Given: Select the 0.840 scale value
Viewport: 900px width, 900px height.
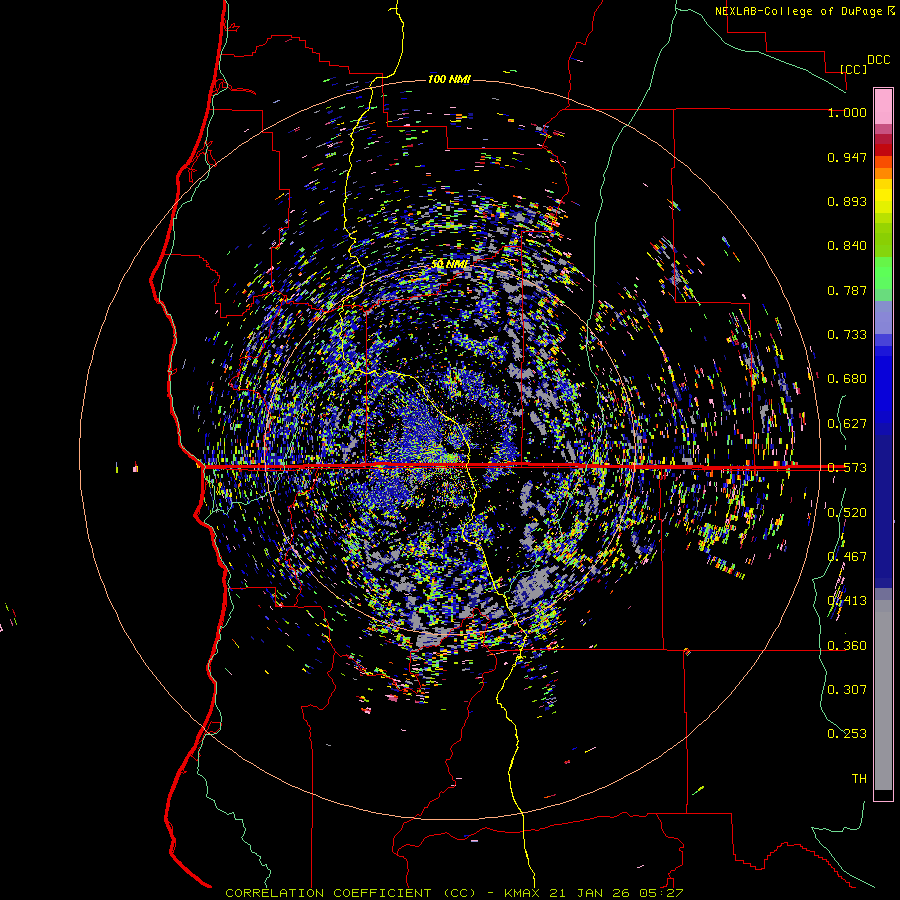Looking at the screenshot, I should [x=847, y=246].
